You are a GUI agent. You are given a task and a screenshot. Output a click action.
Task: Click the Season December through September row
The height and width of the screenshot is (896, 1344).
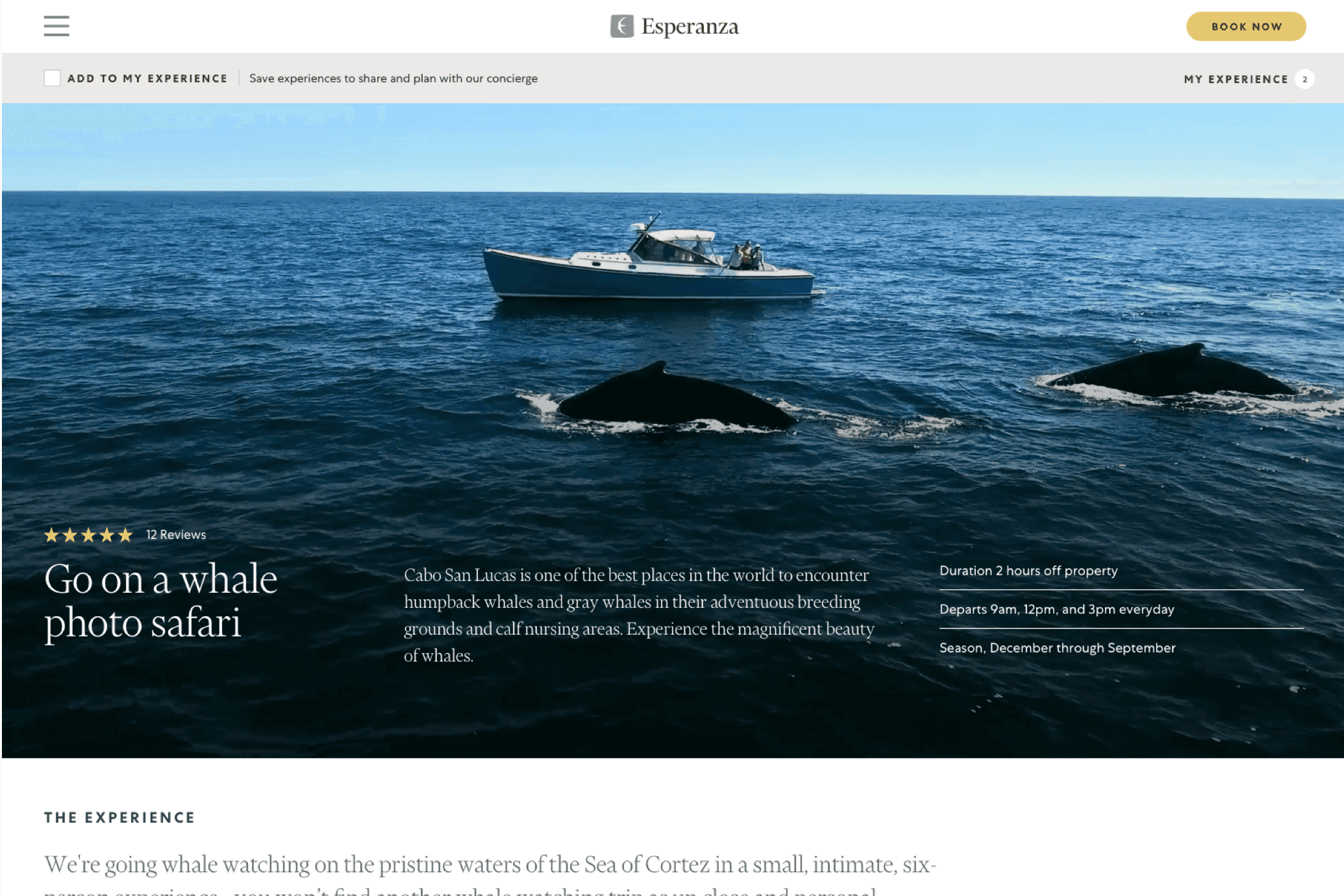coord(1121,648)
